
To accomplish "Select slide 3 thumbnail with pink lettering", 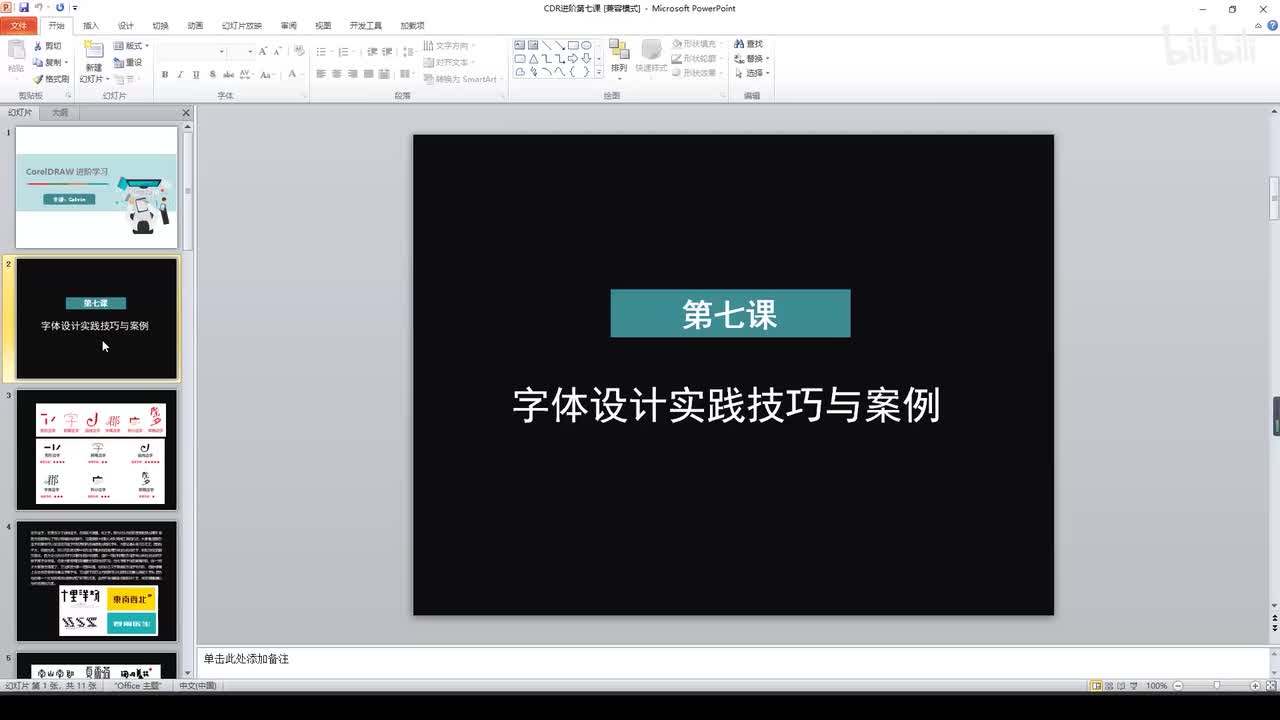I will (96, 450).
